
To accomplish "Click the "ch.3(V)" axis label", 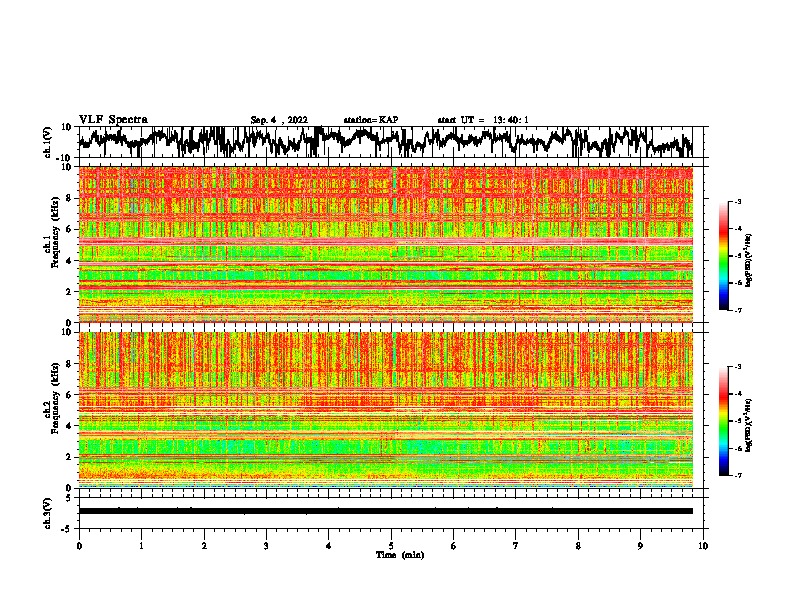I will 48,513.
